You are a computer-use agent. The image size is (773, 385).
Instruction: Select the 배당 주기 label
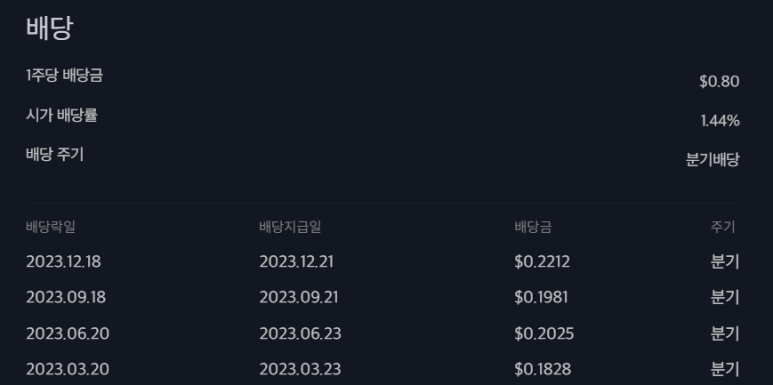point(55,154)
